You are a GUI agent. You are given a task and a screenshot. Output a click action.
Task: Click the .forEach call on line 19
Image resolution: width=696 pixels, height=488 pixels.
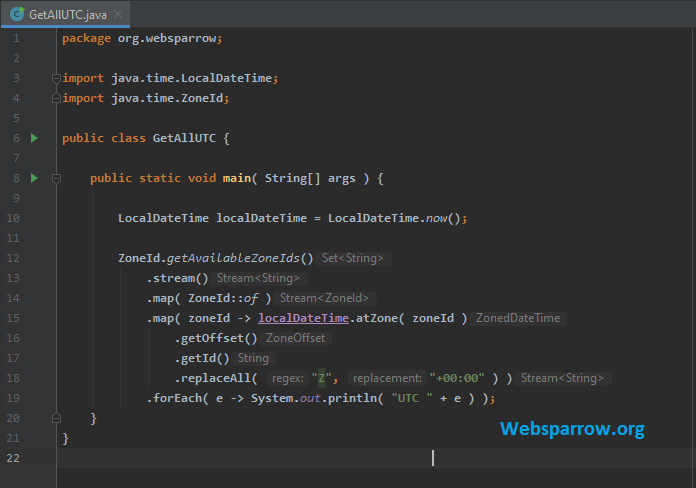tap(177, 398)
